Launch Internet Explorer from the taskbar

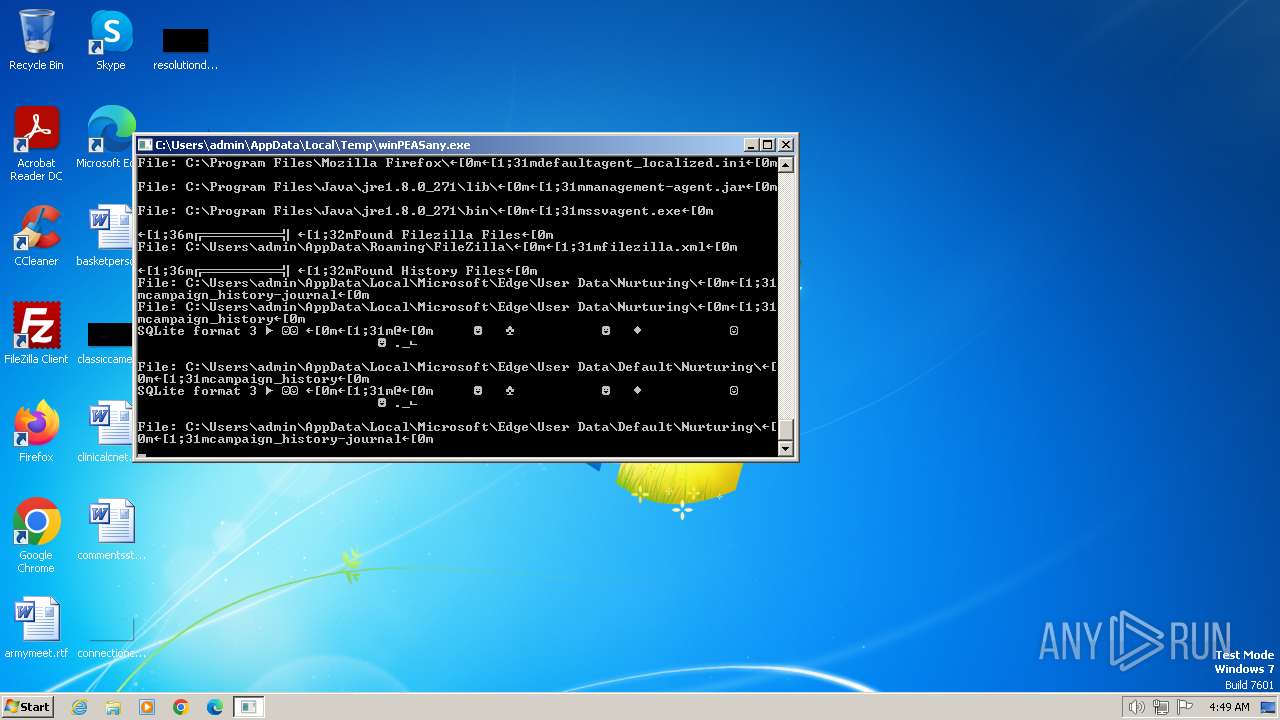(x=79, y=707)
